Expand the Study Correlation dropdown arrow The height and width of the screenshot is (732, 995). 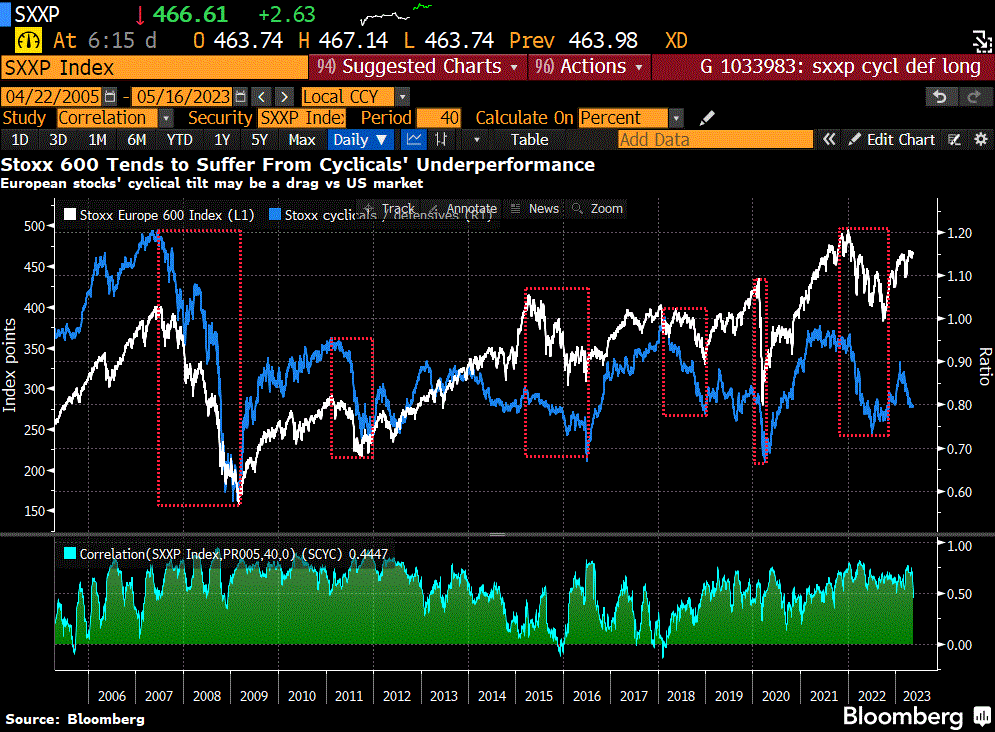pos(166,118)
